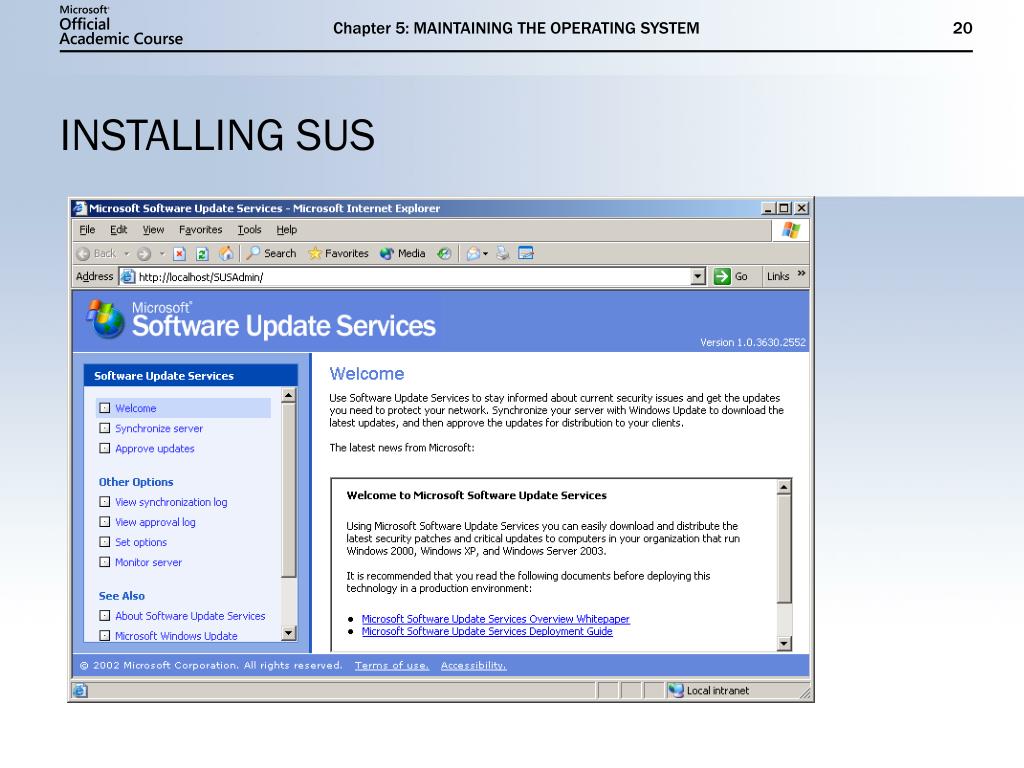The width and height of the screenshot is (1024, 768).
Task: Open Approve updates page
Action: click(x=155, y=449)
